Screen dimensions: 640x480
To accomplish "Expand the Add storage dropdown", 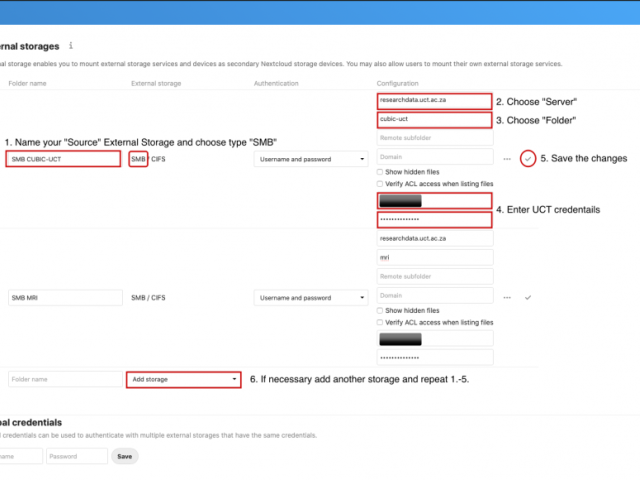I will (x=184, y=380).
